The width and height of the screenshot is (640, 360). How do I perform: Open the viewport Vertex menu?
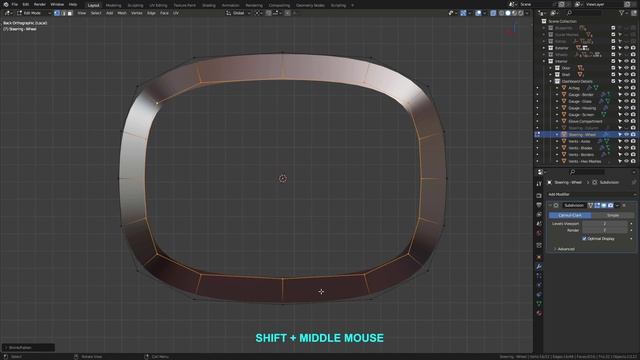(136, 13)
